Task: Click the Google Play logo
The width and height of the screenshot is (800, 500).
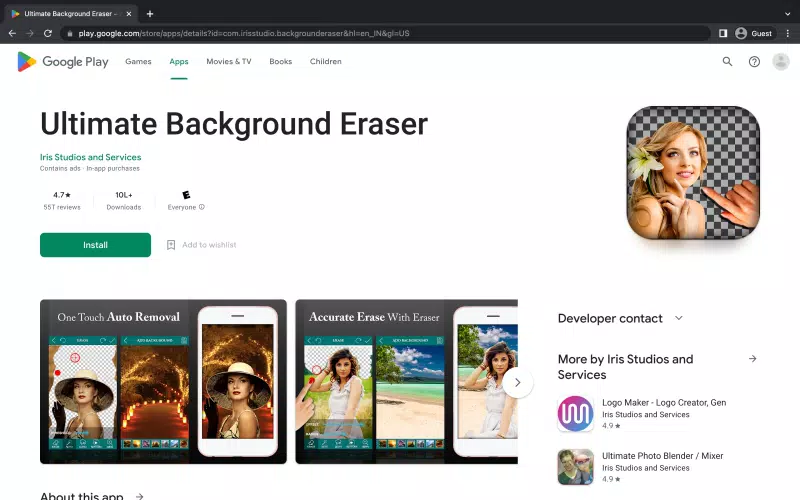Action: (63, 62)
